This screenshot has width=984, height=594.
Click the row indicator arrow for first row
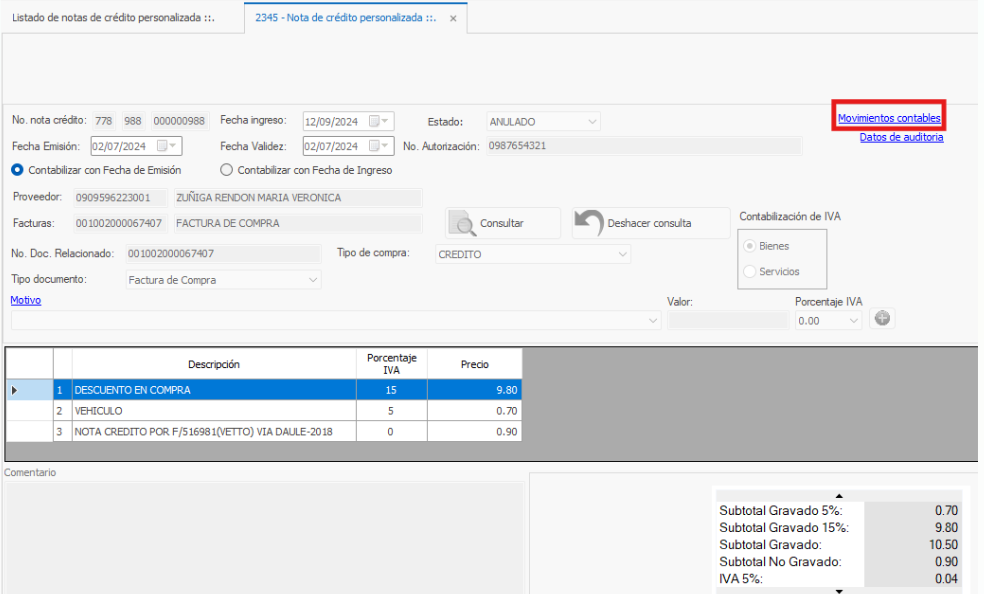pyautogui.click(x=14, y=390)
